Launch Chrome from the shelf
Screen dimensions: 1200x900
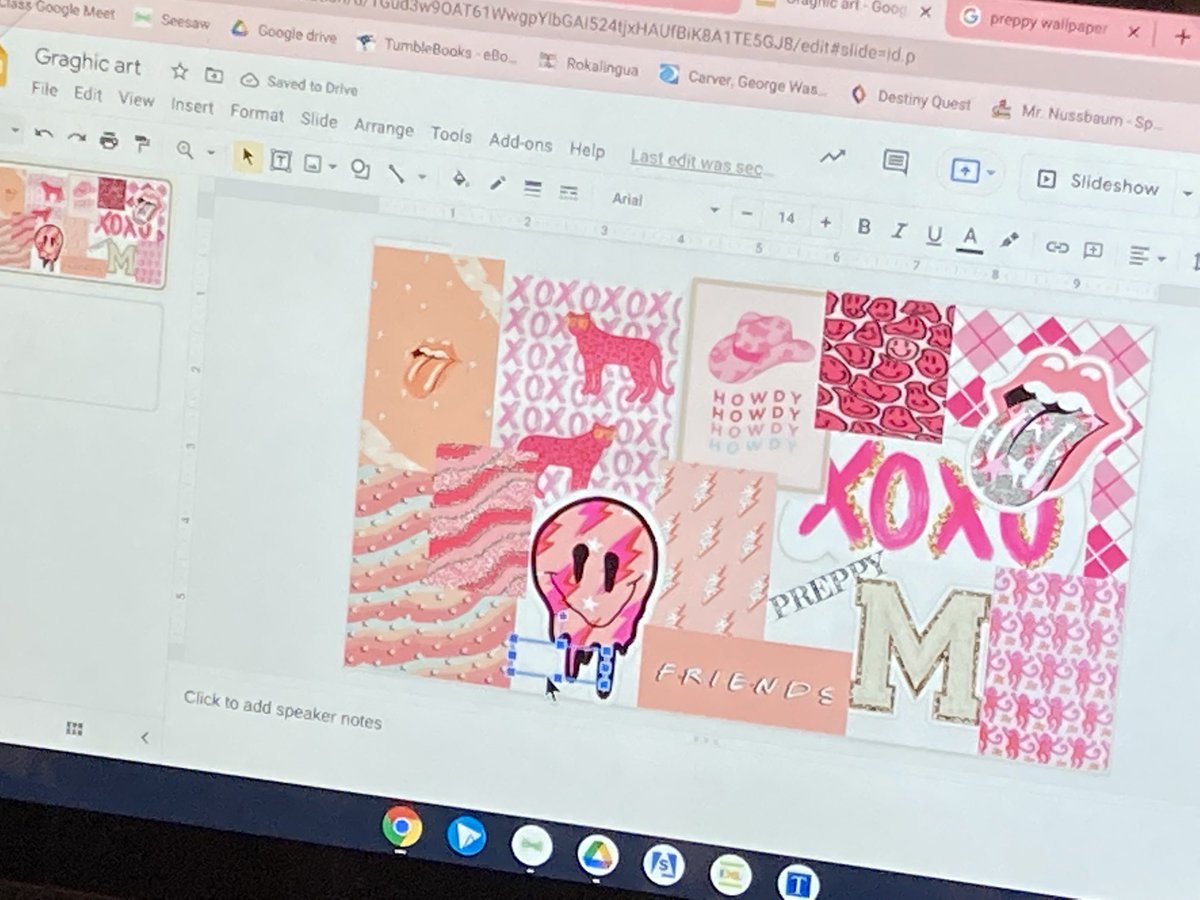click(401, 826)
